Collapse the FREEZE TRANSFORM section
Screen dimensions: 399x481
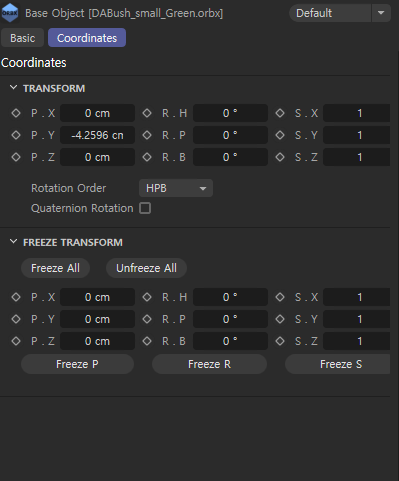click(x=13, y=242)
